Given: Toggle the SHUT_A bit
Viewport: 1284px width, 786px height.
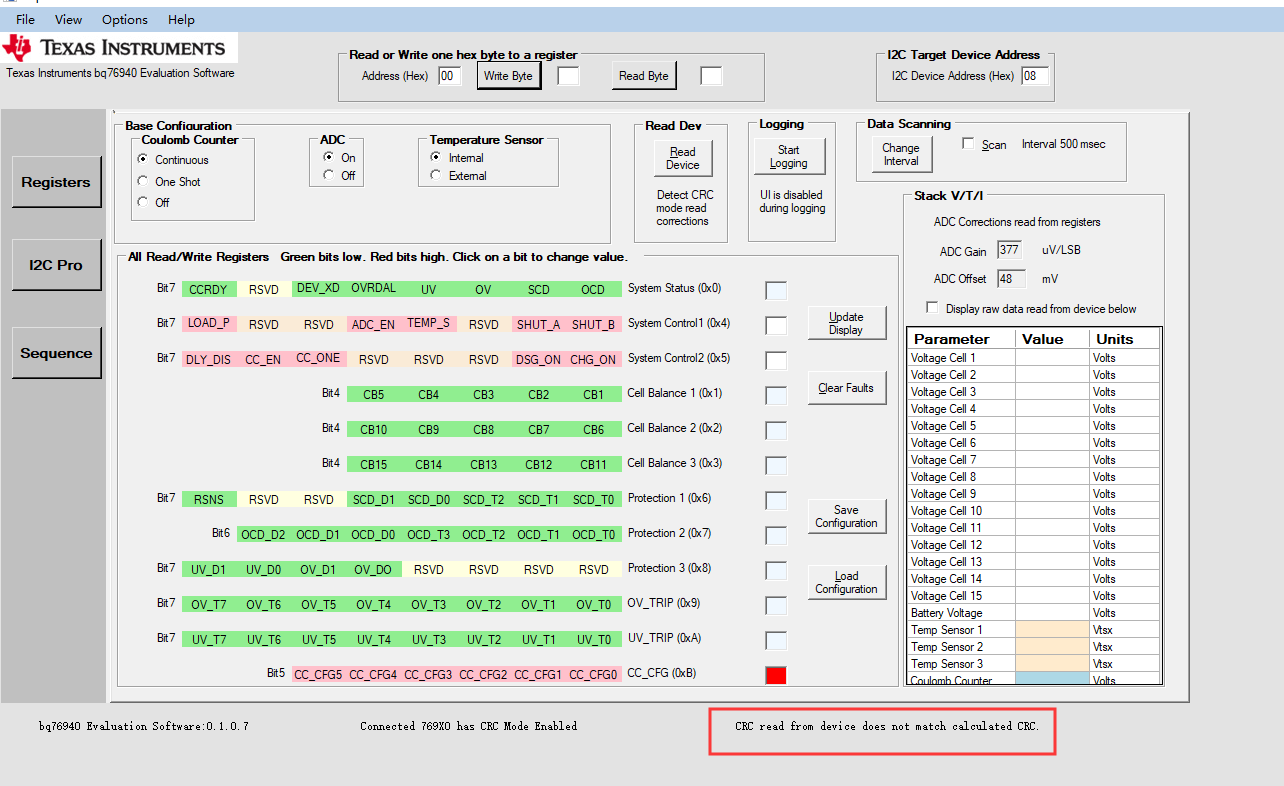Looking at the screenshot, I should coord(538,324).
